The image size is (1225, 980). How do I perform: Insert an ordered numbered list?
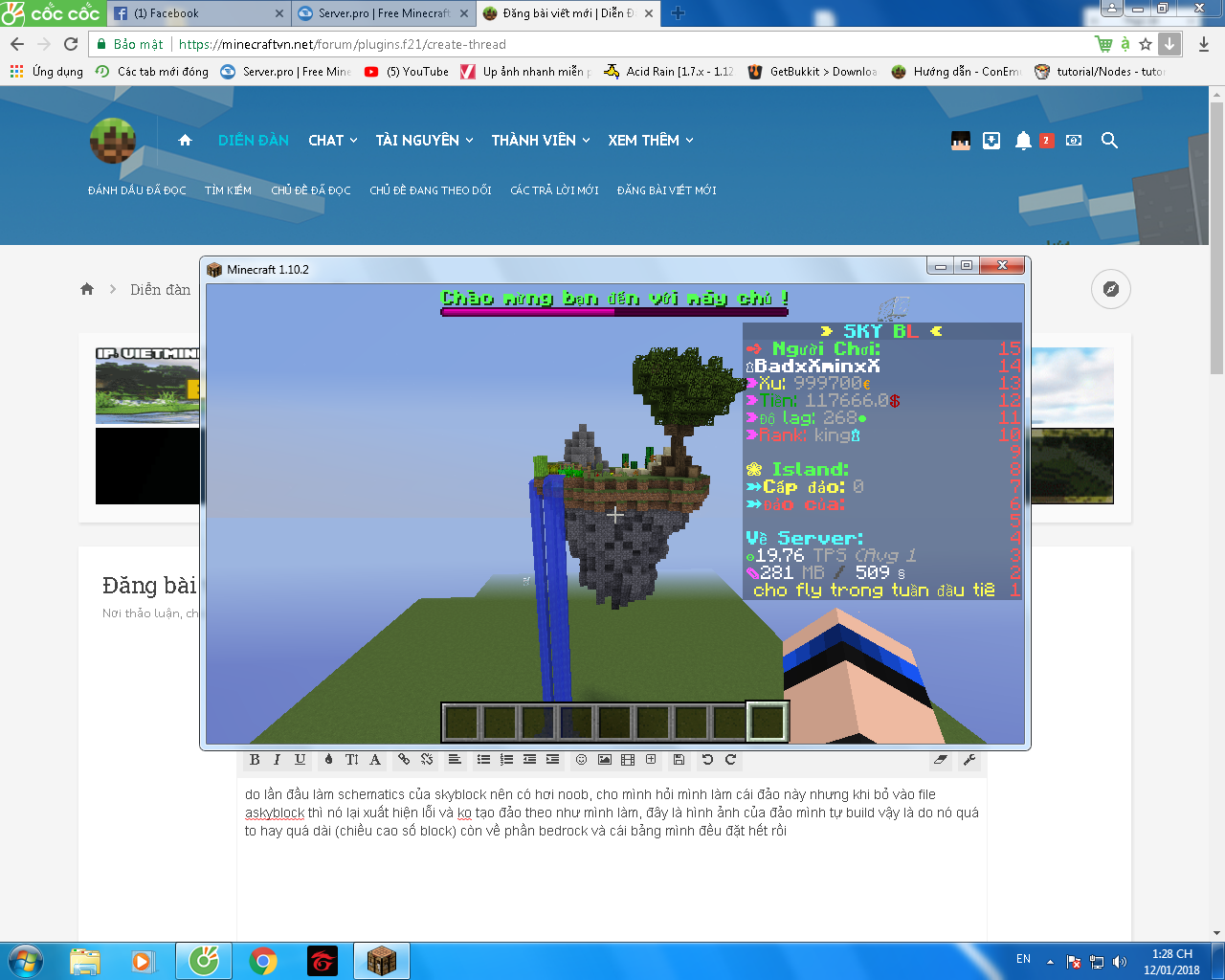(506, 760)
